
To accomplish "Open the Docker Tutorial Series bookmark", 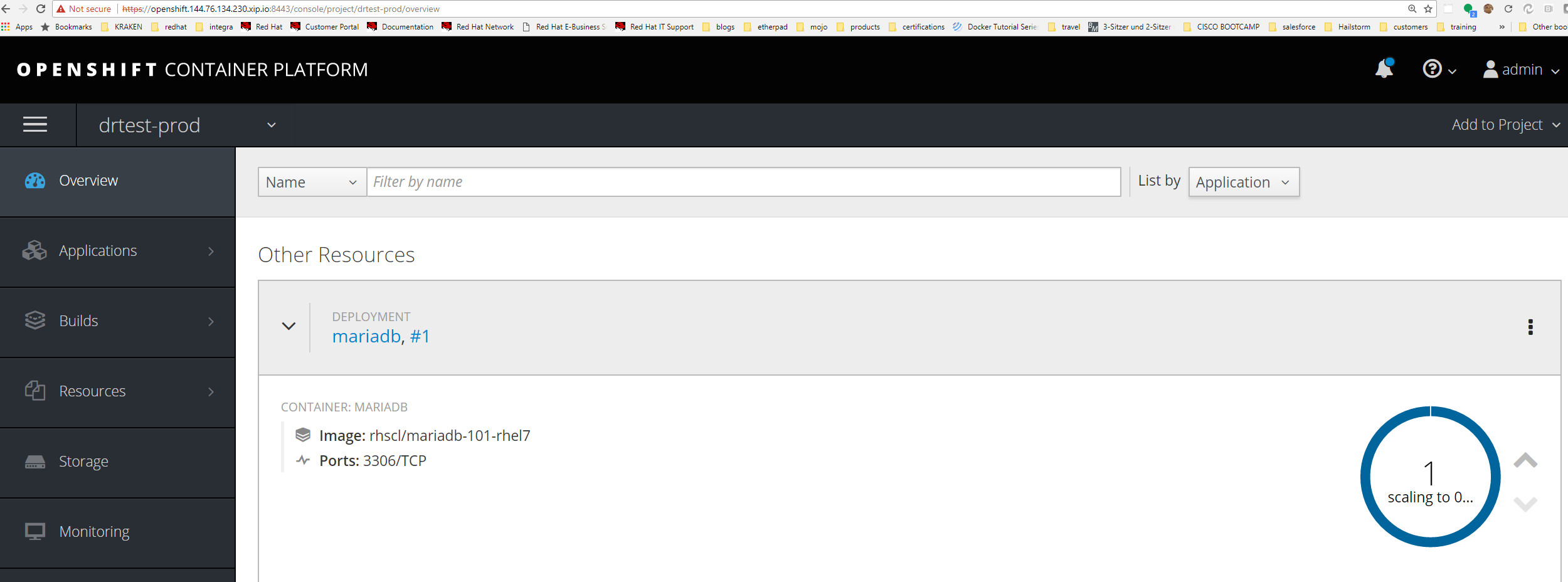I will tap(995, 27).
